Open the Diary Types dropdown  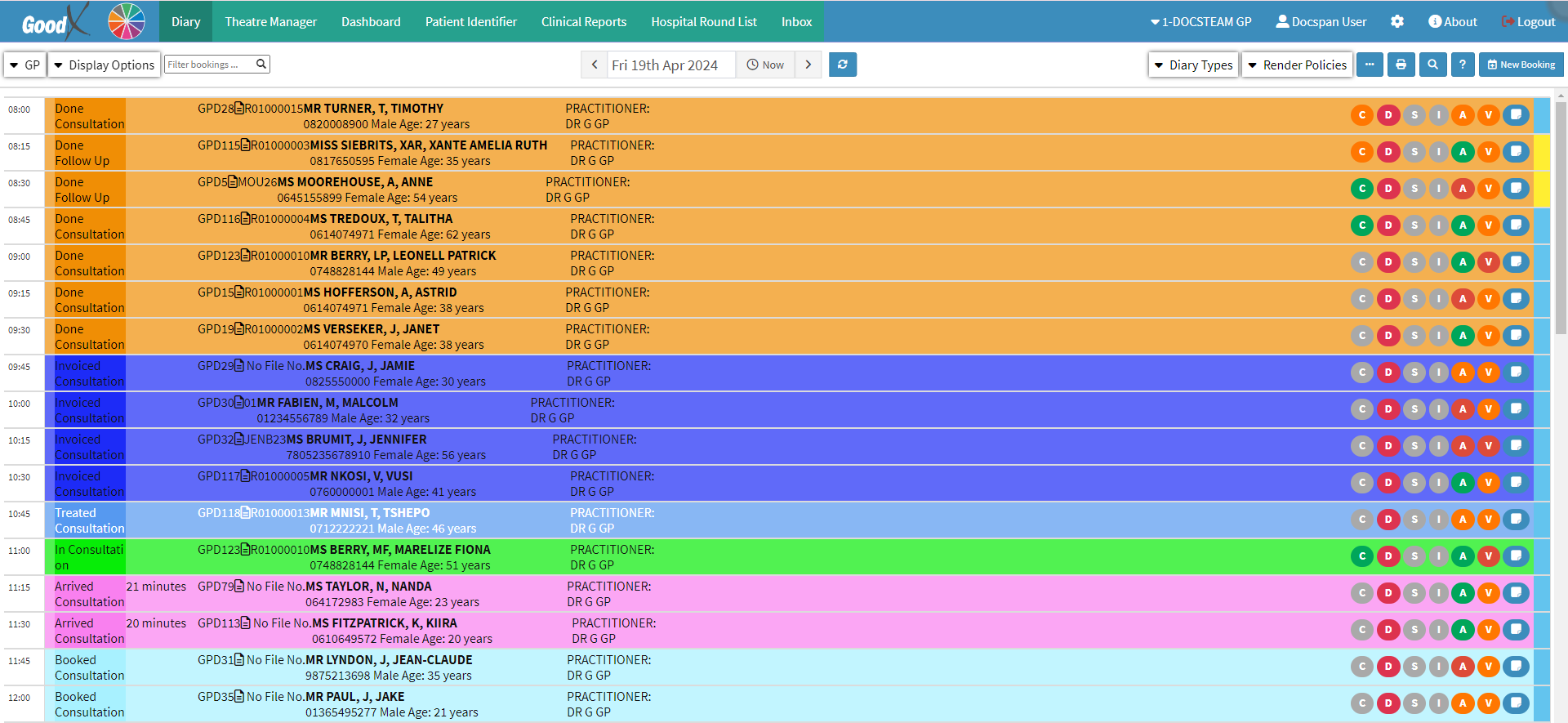(1193, 65)
